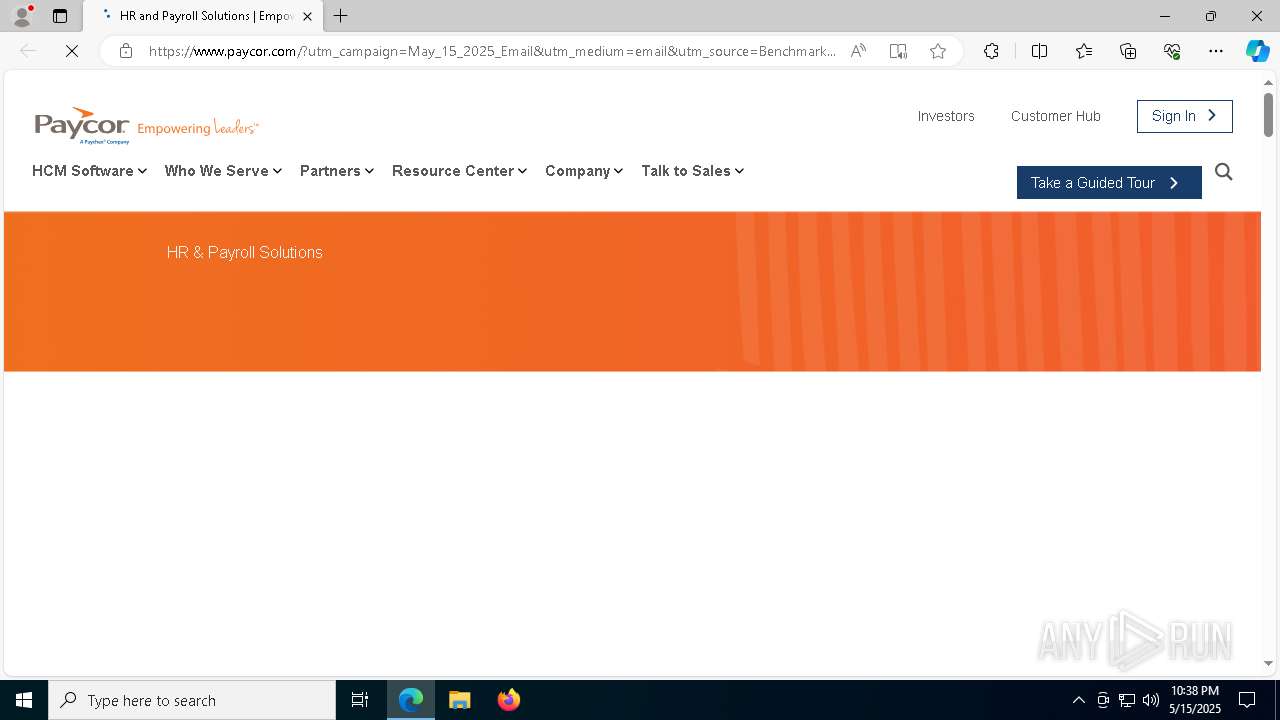Open the Investors link
The image size is (1280, 720).
coord(946,116)
